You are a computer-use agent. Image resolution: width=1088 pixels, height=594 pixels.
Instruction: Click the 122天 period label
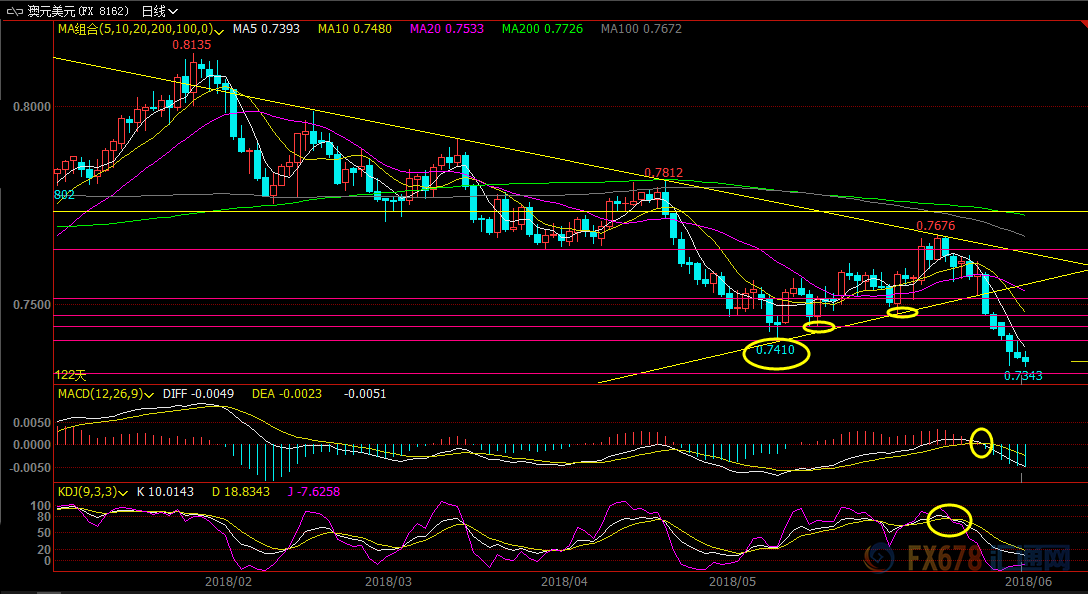70,375
